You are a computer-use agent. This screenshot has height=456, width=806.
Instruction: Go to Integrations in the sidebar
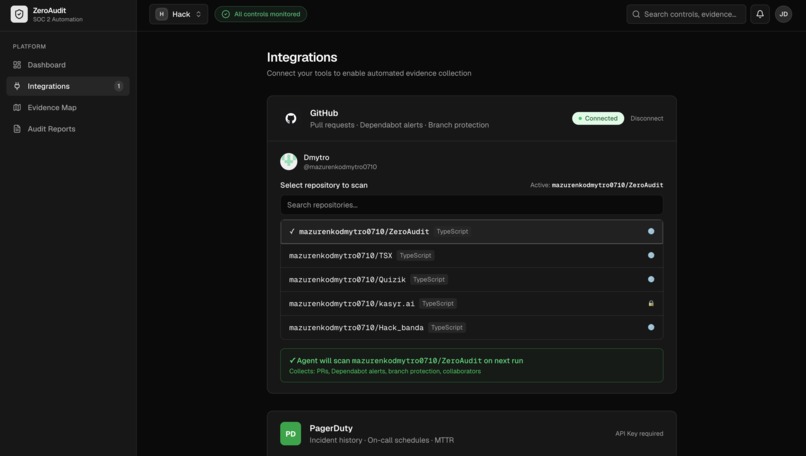(x=68, y=86)
